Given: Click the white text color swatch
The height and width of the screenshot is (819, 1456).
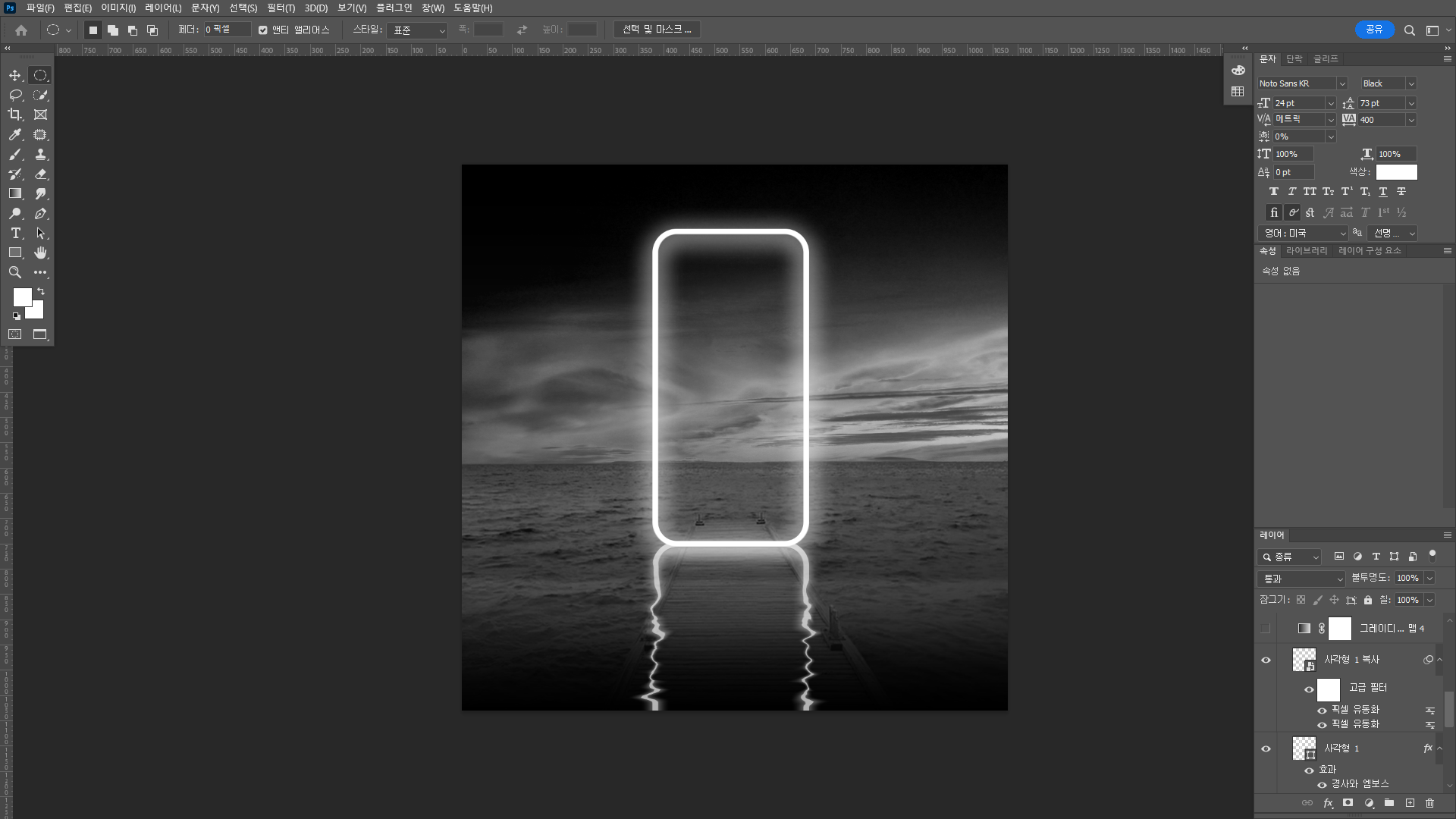Looking at the screenshot, I should (1396, 172).
